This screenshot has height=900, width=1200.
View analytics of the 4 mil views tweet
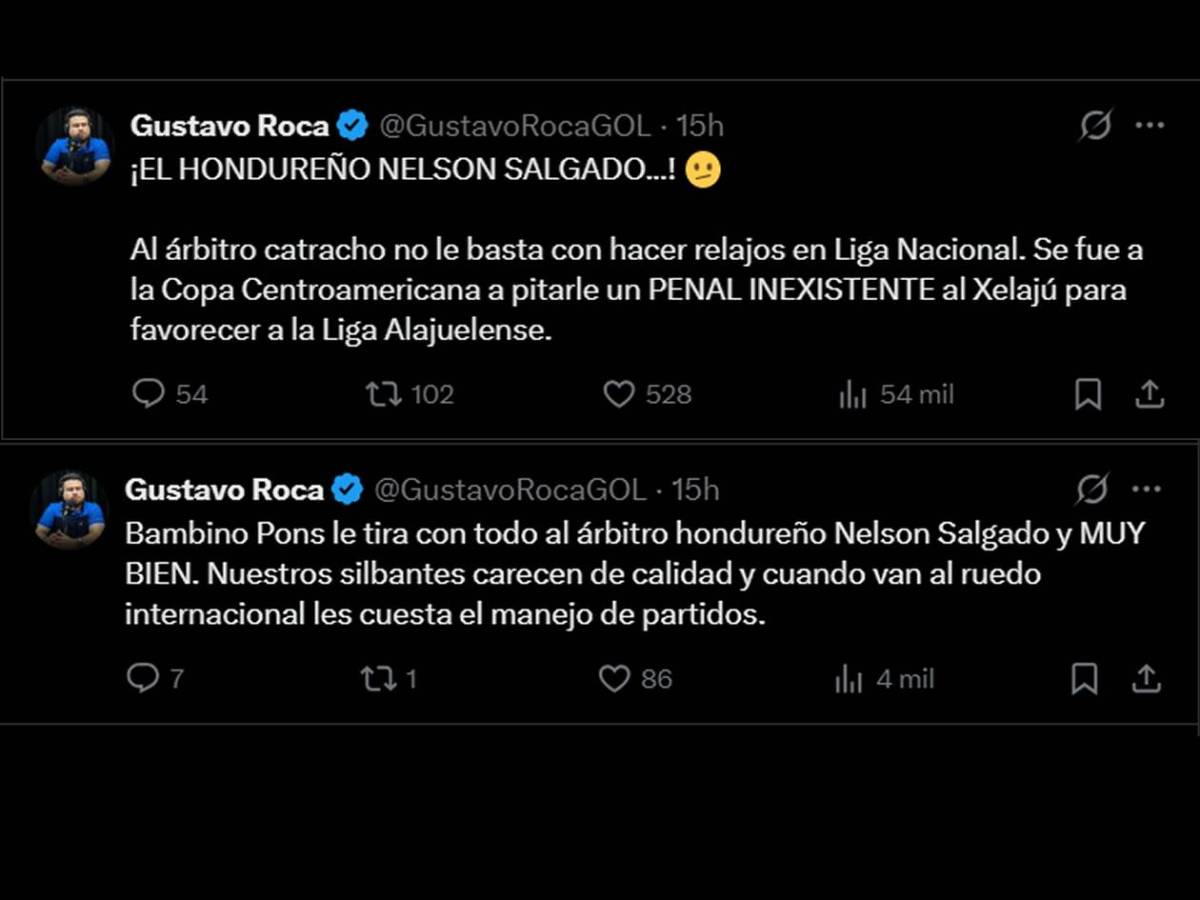[x=848, y=678]
